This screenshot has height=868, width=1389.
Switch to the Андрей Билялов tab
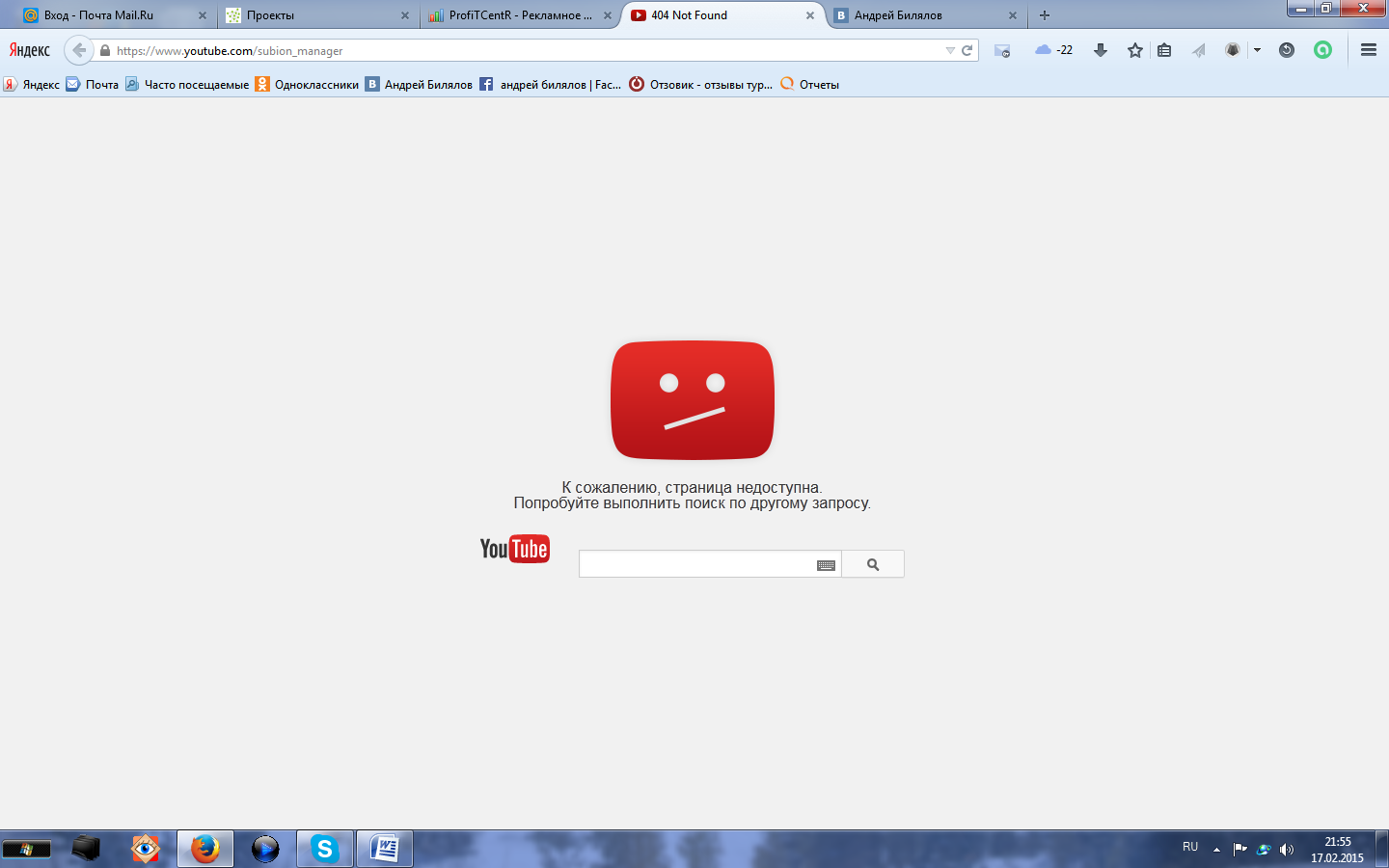click(926, 15)
